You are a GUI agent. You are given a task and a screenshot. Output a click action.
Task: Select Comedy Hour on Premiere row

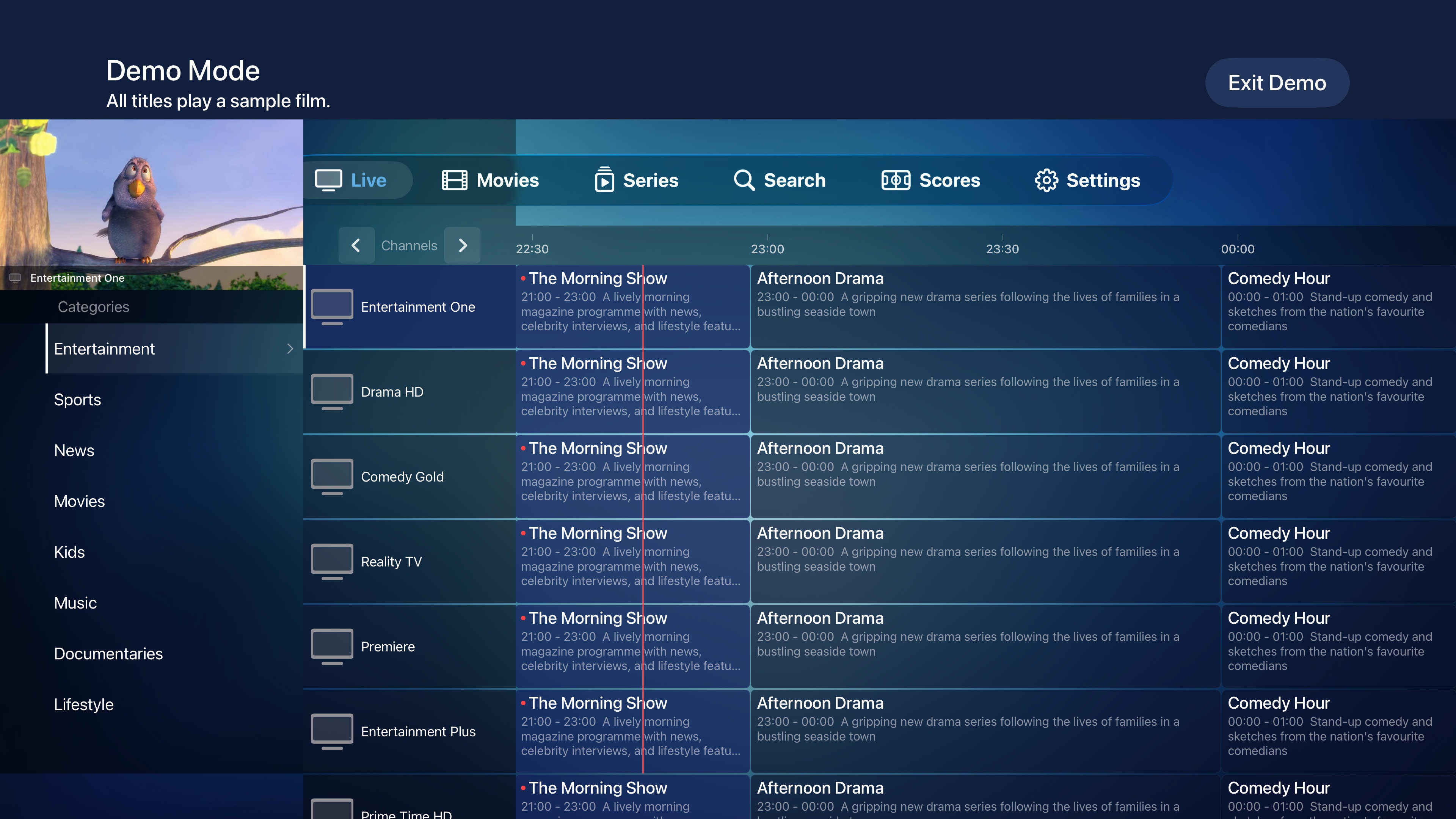pyautogui.click(x=1338, y=646)
